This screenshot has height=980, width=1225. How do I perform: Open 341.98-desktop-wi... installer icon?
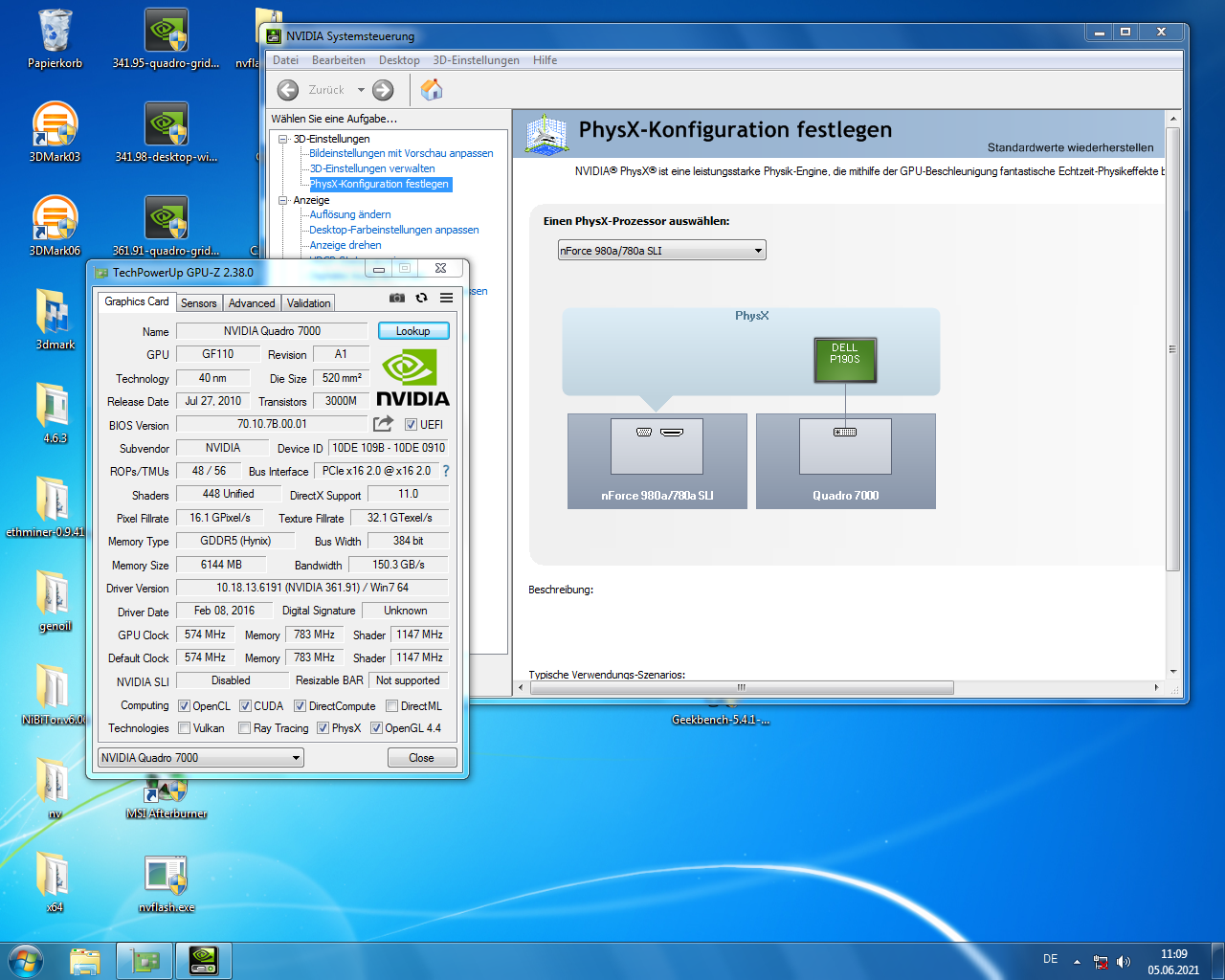[x=167, y=133]
